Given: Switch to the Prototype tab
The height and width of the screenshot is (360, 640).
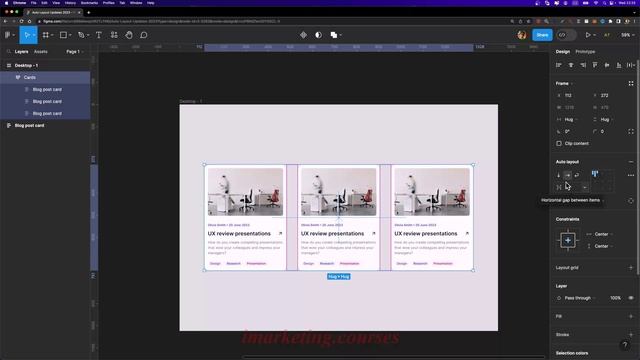Looking at the screenshot, I should [x=585, y=51].
